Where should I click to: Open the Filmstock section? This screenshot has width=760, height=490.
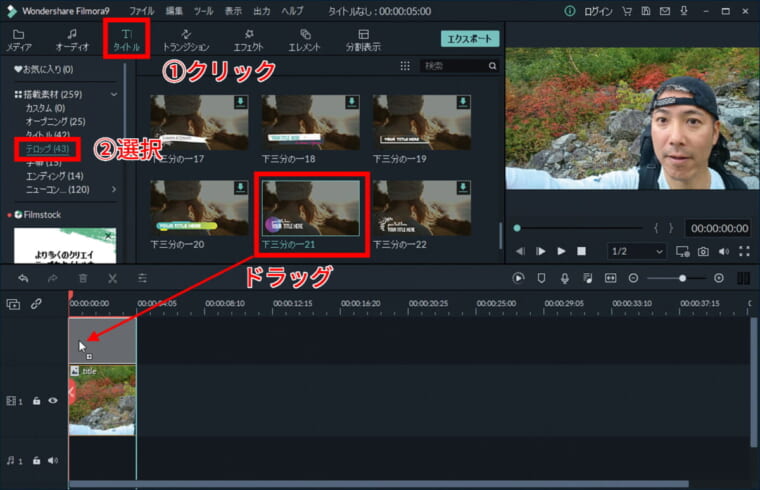[x=38, y=214]
